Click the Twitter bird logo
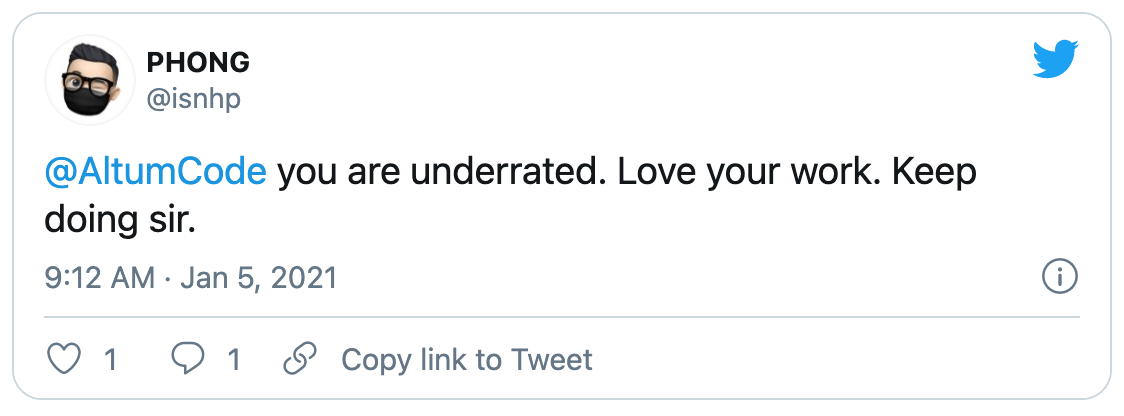The image size is (1124, 416). pos(1055,60)
